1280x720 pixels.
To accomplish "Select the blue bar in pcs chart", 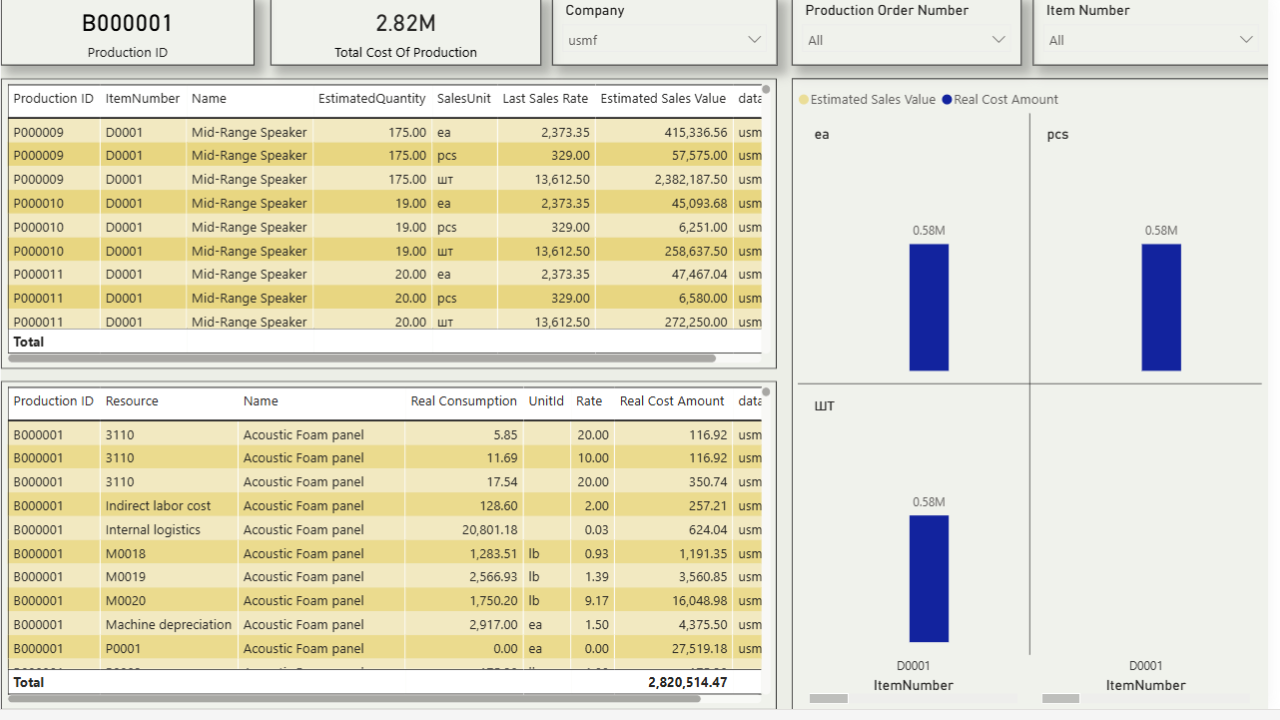I will pos(1161,307).
